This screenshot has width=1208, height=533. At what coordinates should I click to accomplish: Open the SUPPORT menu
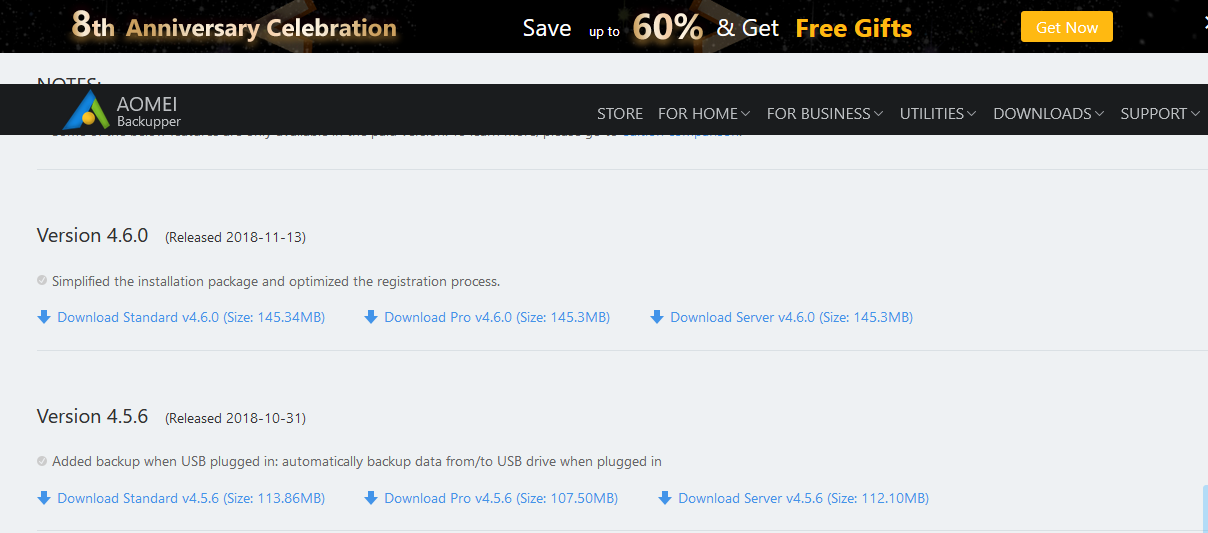coord(1160,113)
